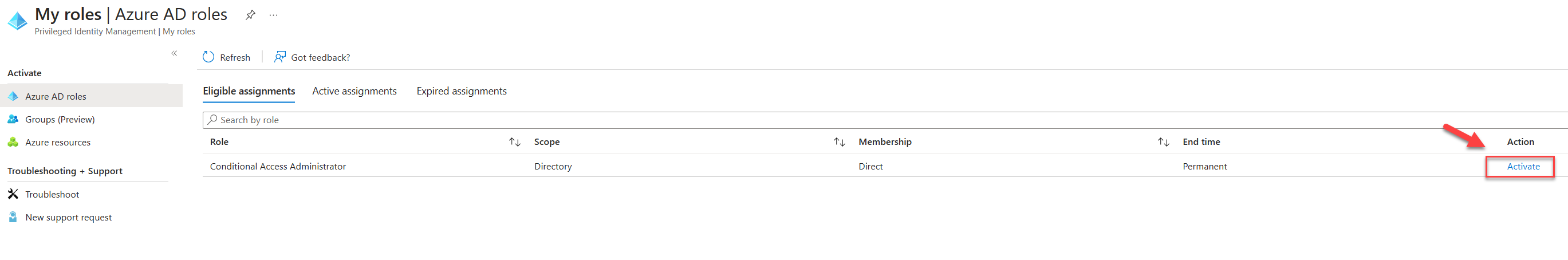
Task: Switch to Active assignments tab
Action: [354, 90]
